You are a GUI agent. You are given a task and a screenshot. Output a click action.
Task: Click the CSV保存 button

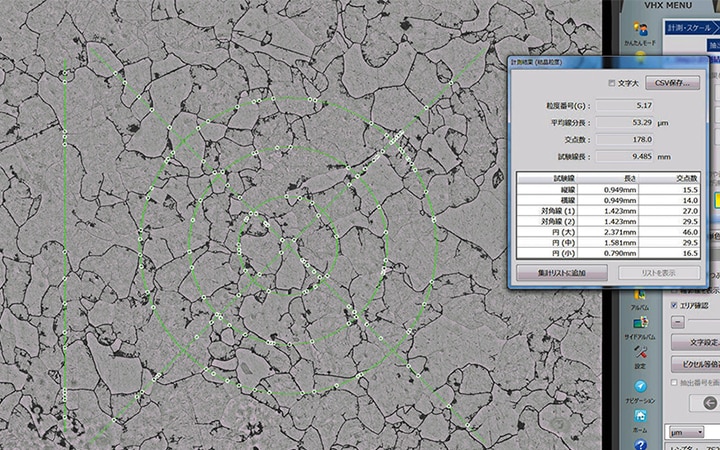(671, 83)
